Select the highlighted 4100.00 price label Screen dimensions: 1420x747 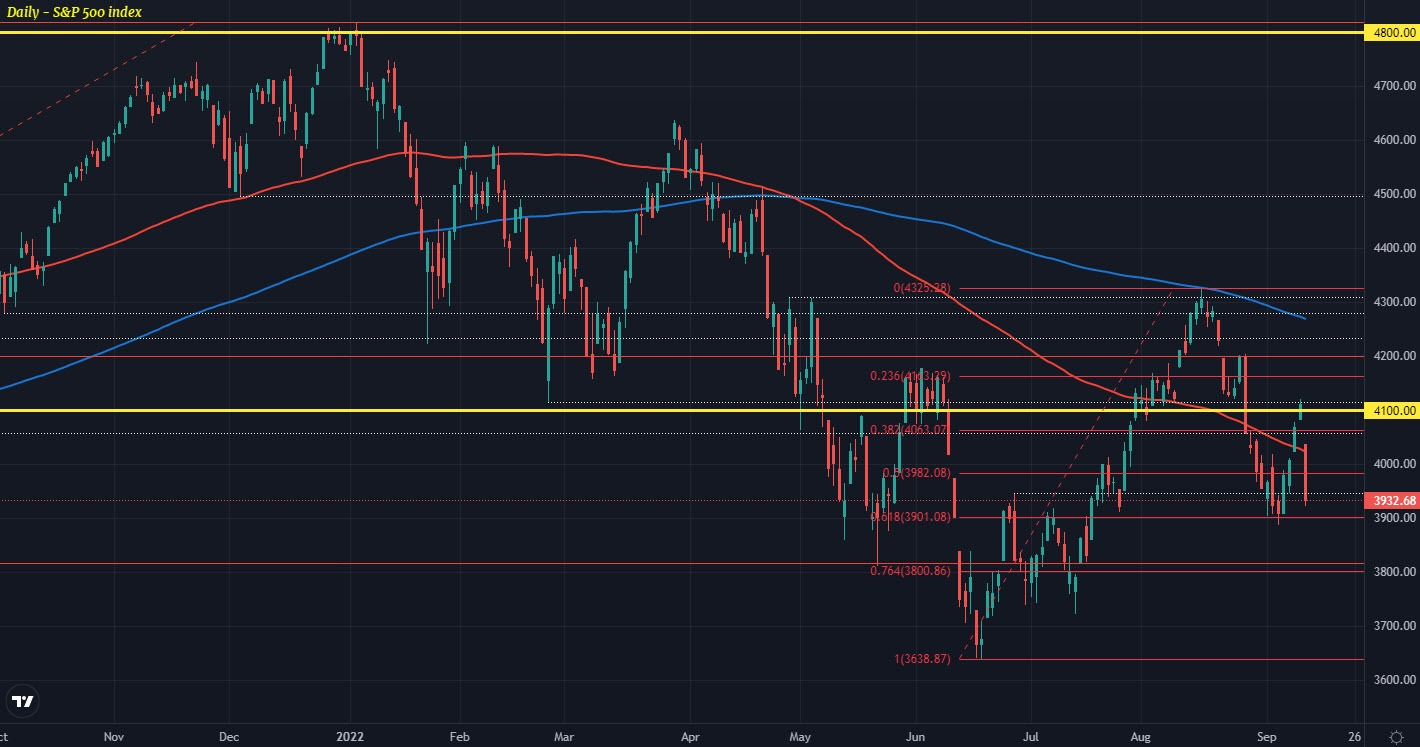pos(1393,410)
